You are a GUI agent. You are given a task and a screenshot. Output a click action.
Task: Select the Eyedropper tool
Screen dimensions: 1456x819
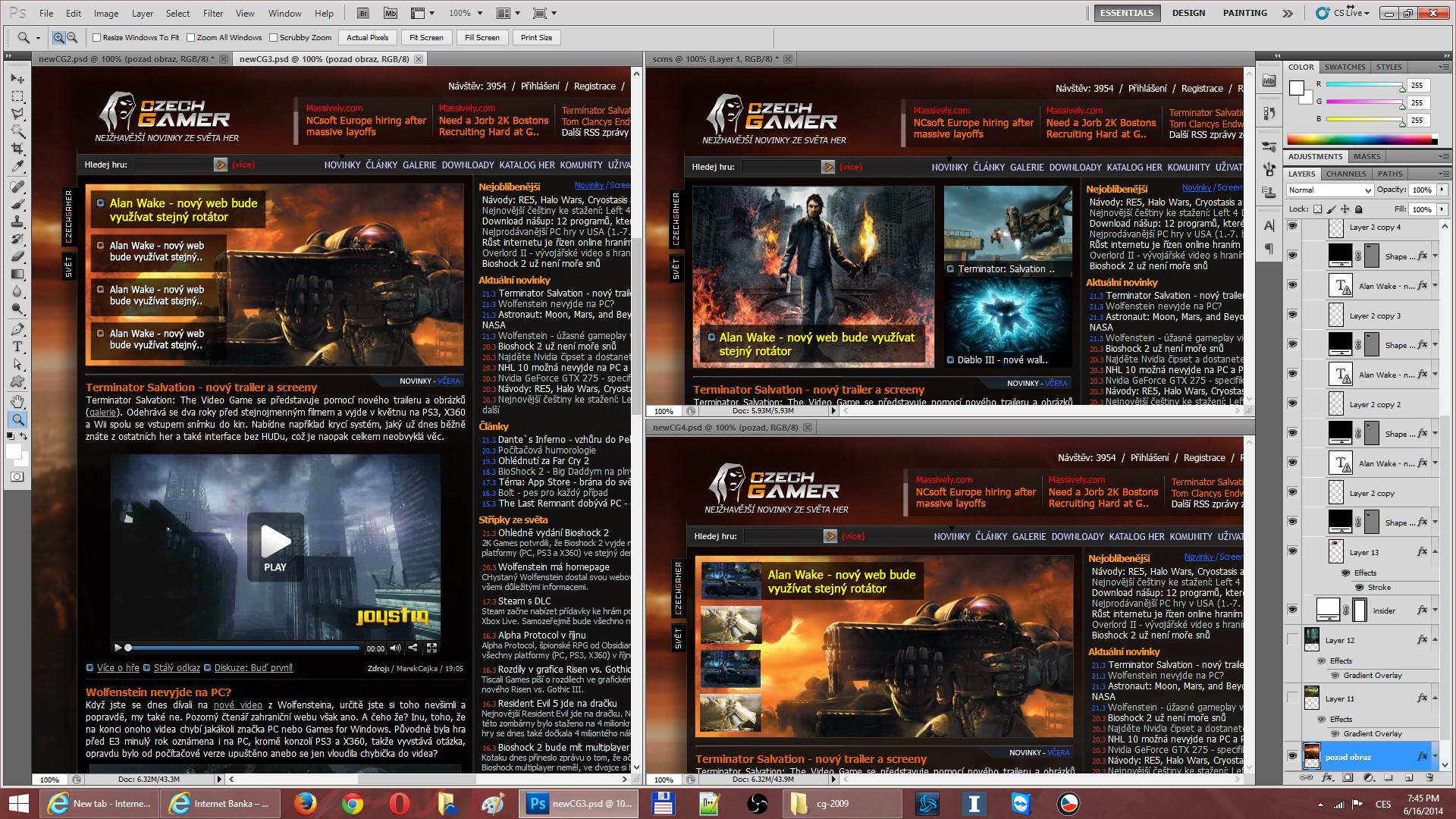pyautogui.click(x=17, y=166)
